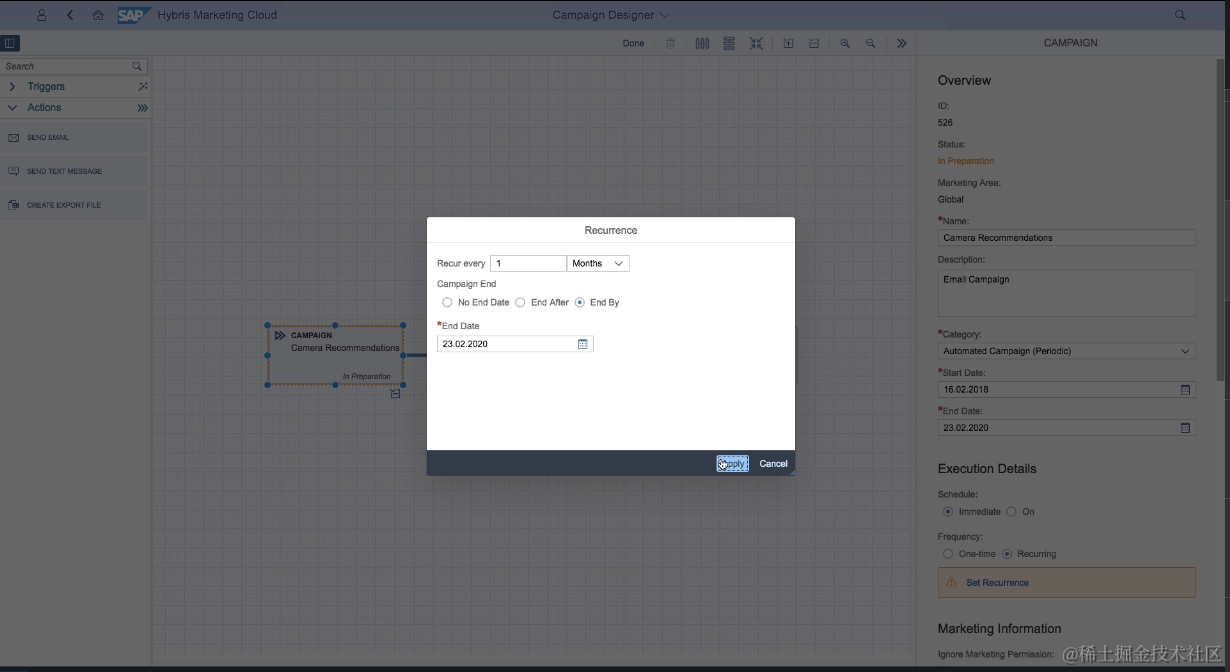1230x672 pixels.
Task: Click the expand all nodes icon
Action: [x=788, y=43]
